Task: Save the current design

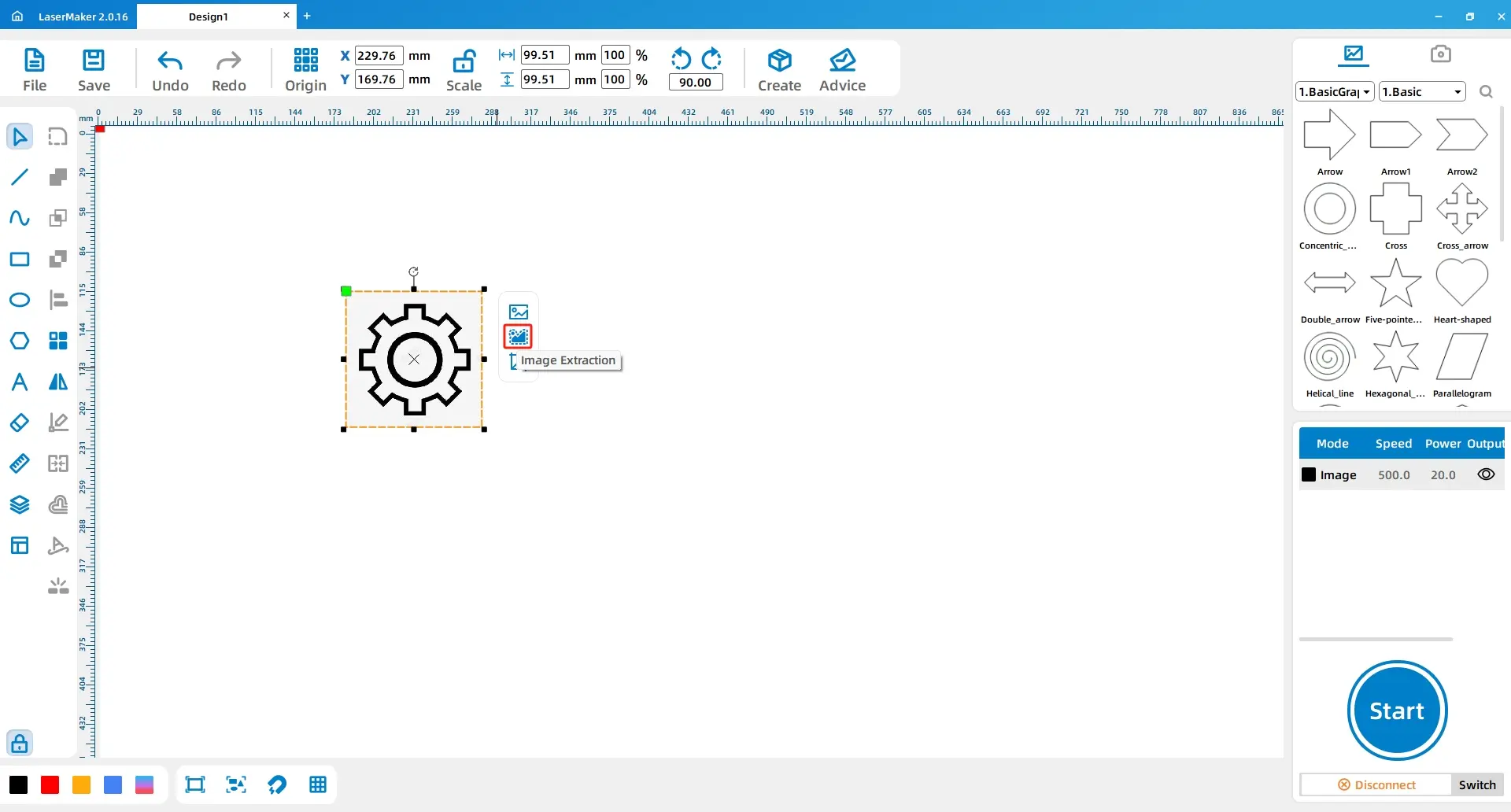Action: point(94,70)
